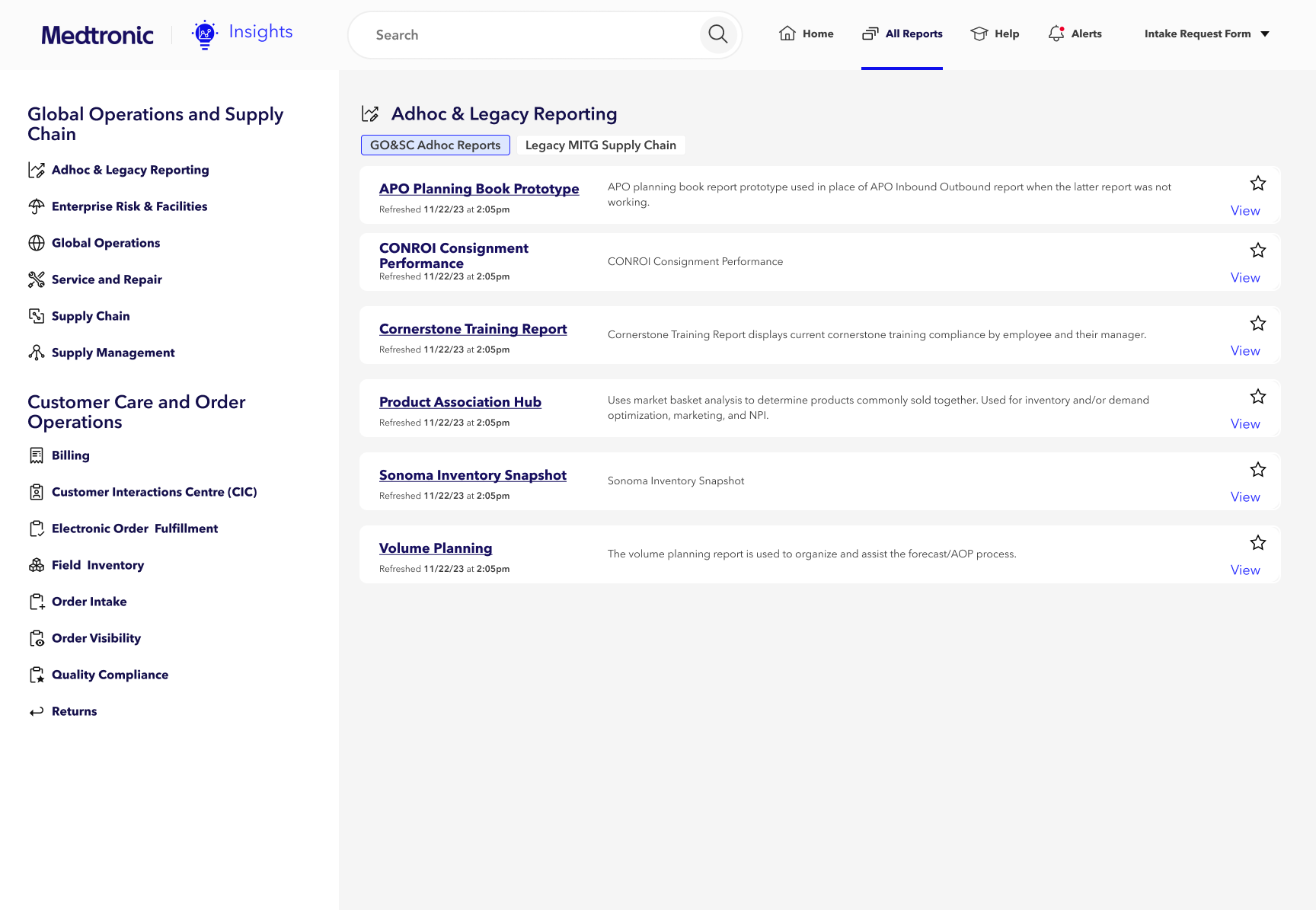The image size is (1316, 910).
Task: Open Volume Planning link
Action: (x=436, y=548)
